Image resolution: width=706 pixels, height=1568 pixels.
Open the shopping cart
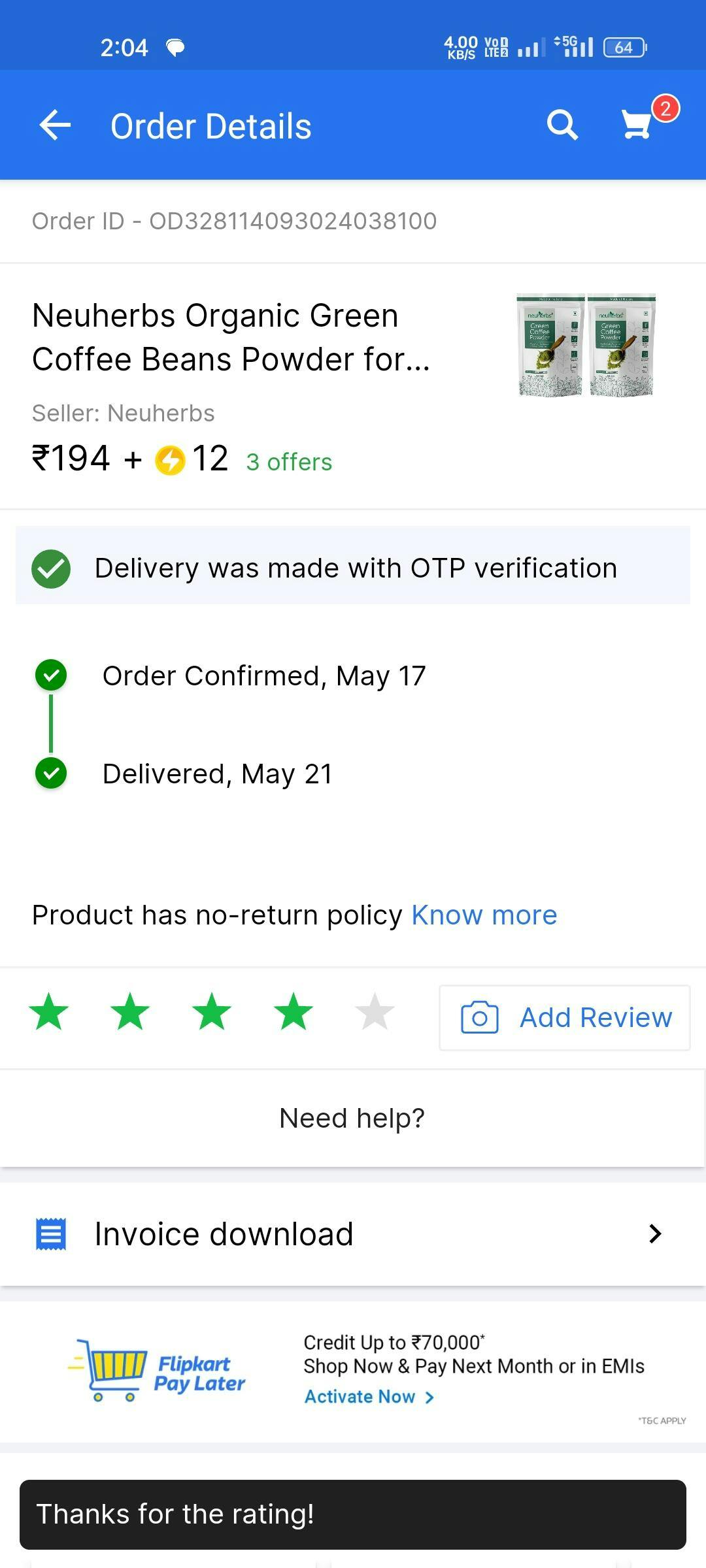coord(637,124)
